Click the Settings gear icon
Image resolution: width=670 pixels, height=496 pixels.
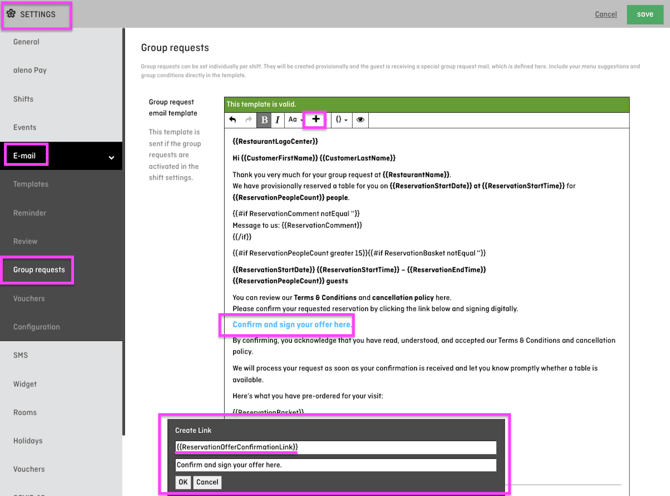click(11, 14)
